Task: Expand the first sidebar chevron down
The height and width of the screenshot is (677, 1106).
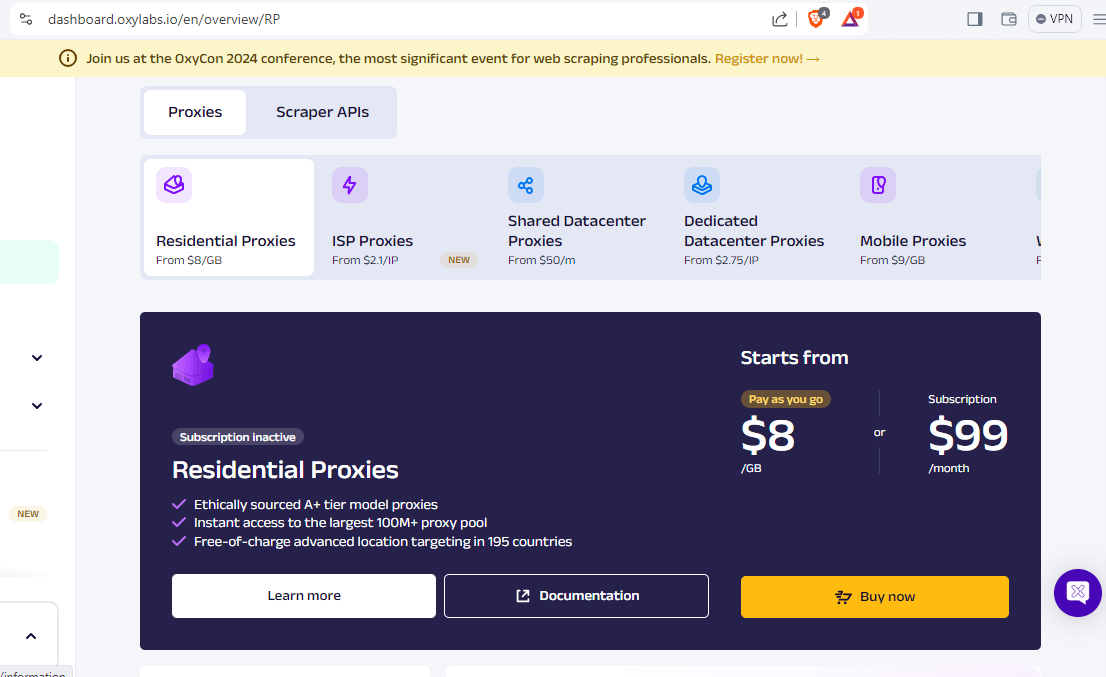Action: pyautogui.click(x=37, y=358)
